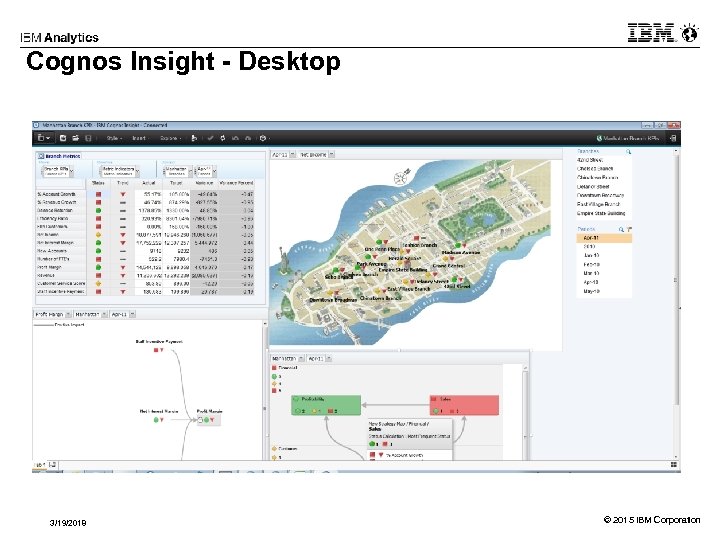Viewport: 720px width, 540px height.
Task: Click the green Profitability strategy box
Action: 326,405
